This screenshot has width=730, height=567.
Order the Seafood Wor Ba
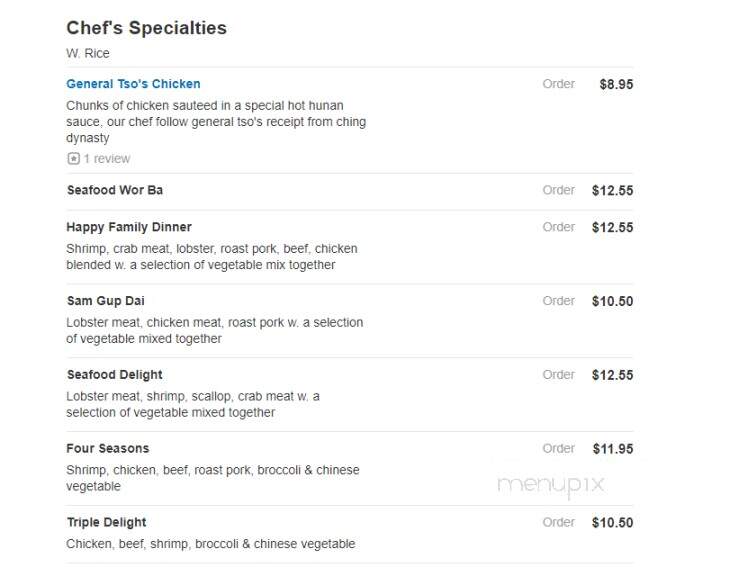coord(558,190)
